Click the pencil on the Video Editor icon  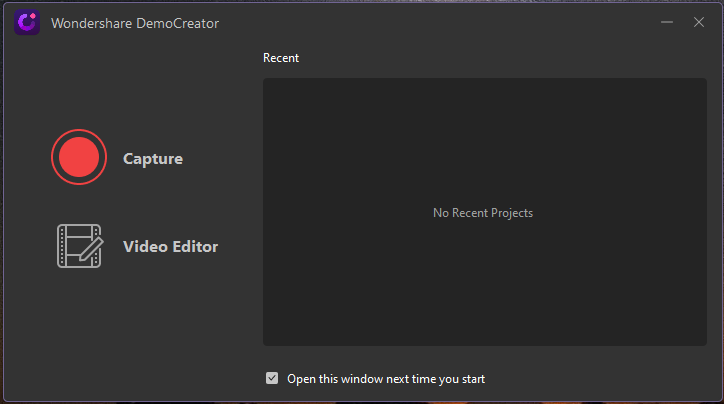(x=90, y=243)
